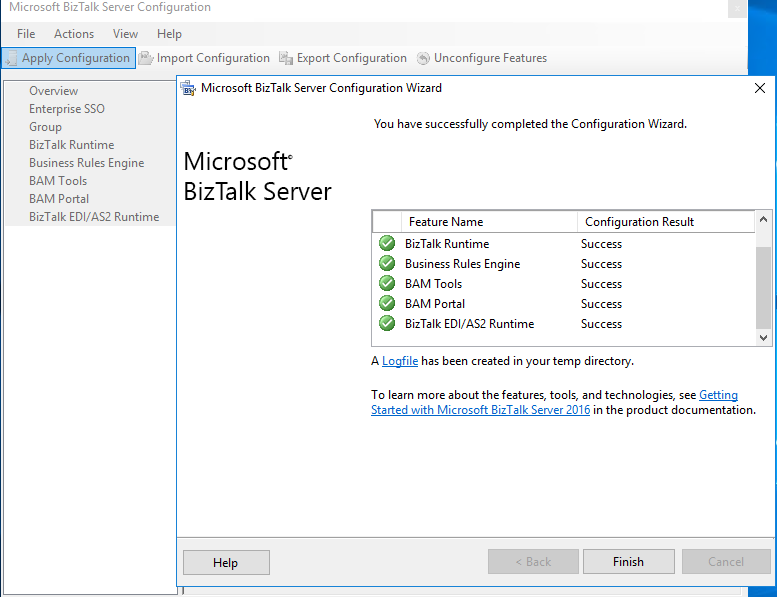The width and height of the screenshot is (777, 597).
Task: Click the disabled Cancel button
Action: pos(726,562)
